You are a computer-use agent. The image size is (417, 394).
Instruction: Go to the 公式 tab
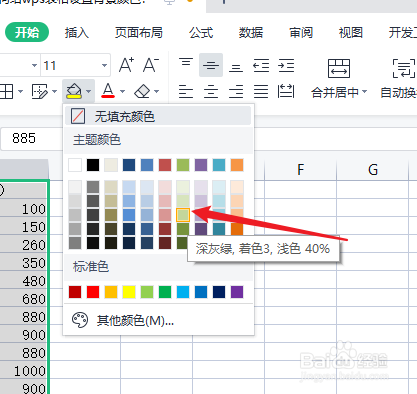pyautogui.click(x=201, y=32)
